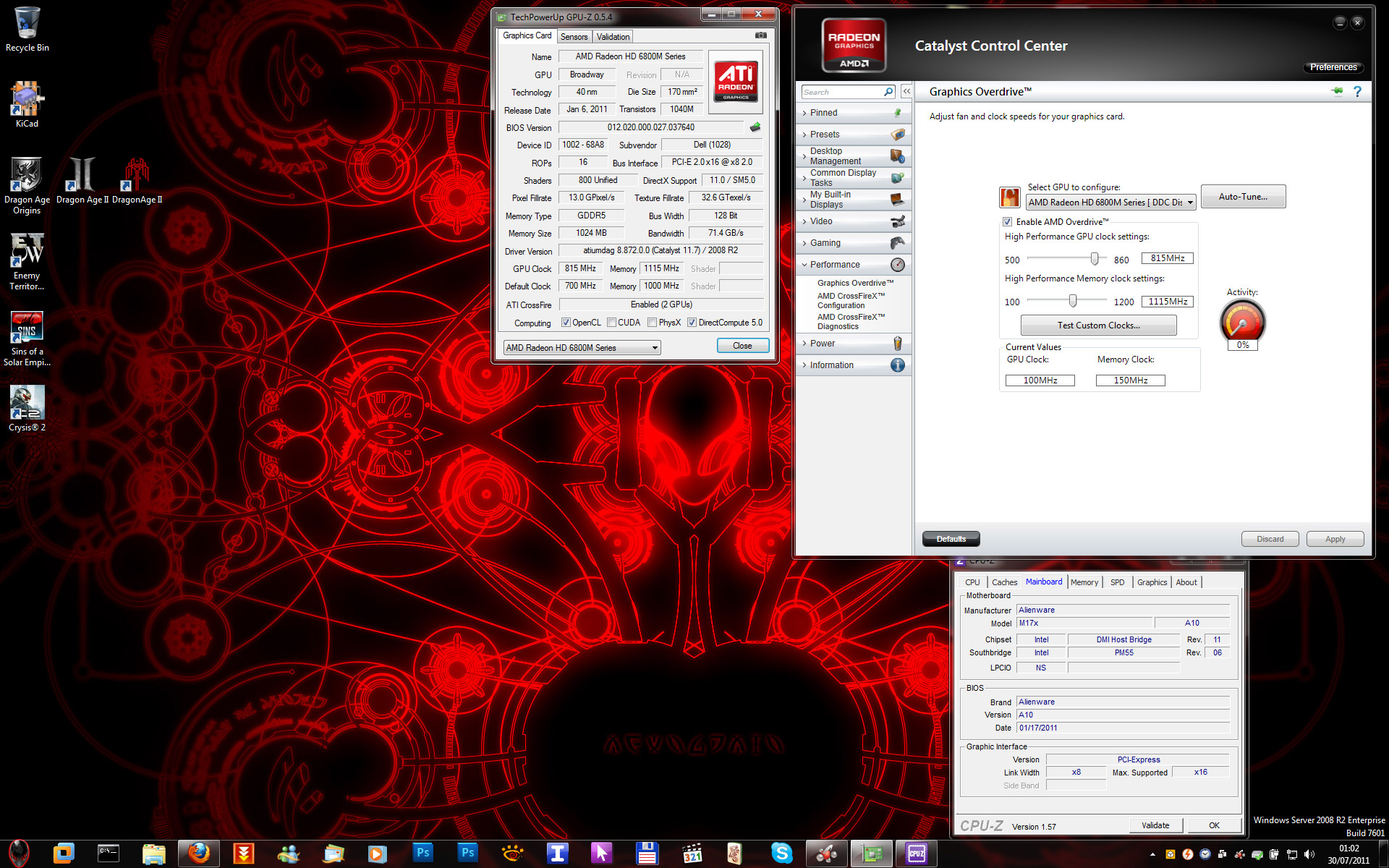This screenshot has width=1389, height=868.
Task: Click Radeon Graphics AMD logo
Action: (x=854, y=46)
